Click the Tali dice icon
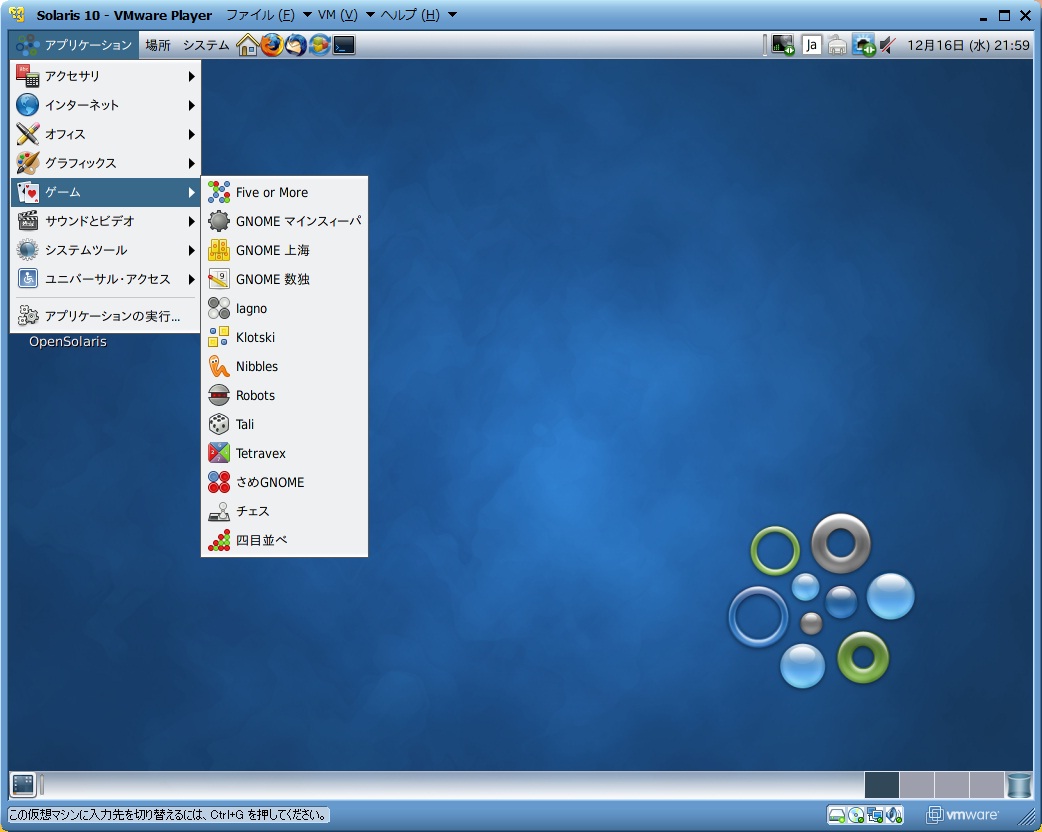 [219, 424]
